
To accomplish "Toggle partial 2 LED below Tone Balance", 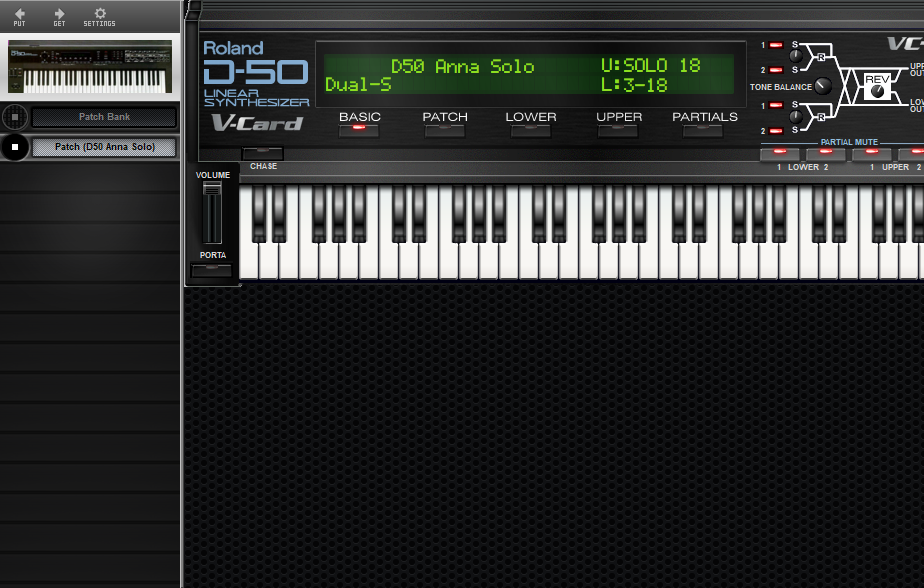I will (776, 131).
